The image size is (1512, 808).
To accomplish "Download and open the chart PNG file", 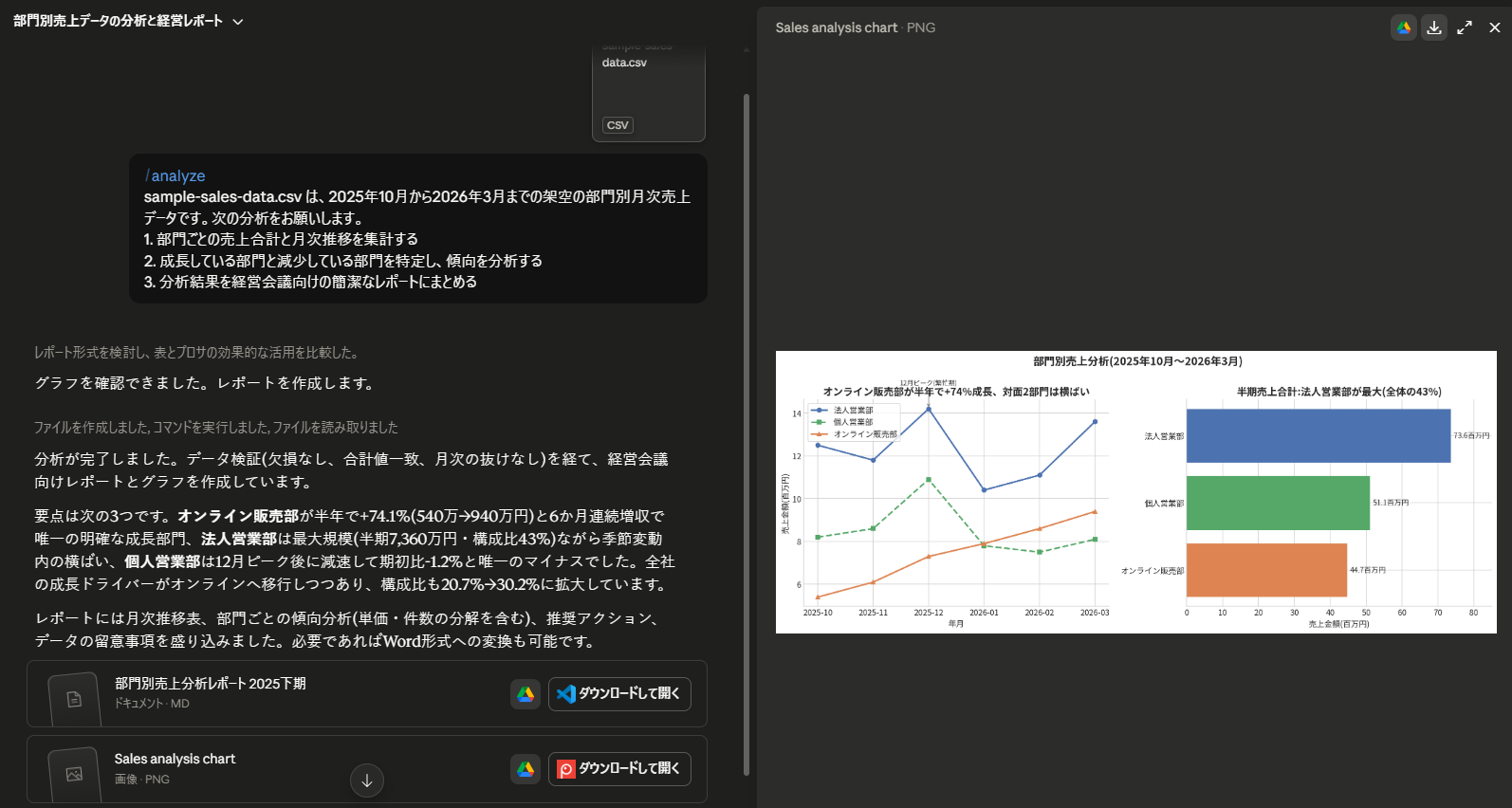I will [619, 768].
